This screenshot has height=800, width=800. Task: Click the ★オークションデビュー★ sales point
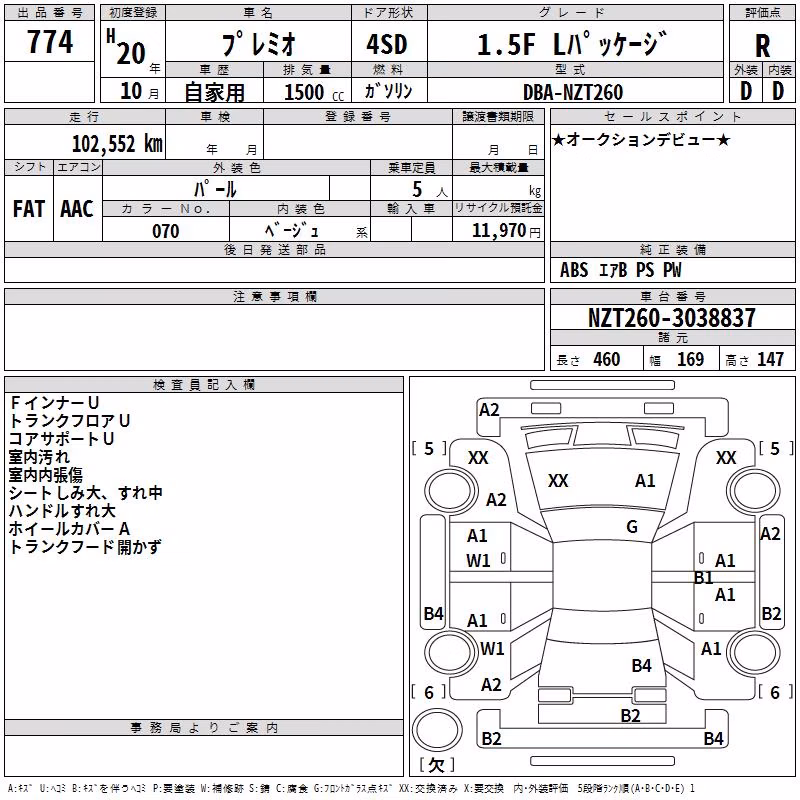(642, 139)
